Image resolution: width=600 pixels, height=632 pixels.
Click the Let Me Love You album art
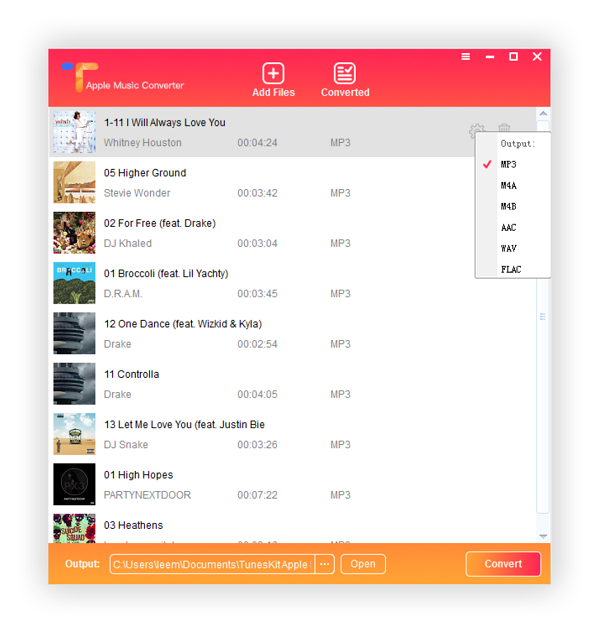[x=74, y=434]
